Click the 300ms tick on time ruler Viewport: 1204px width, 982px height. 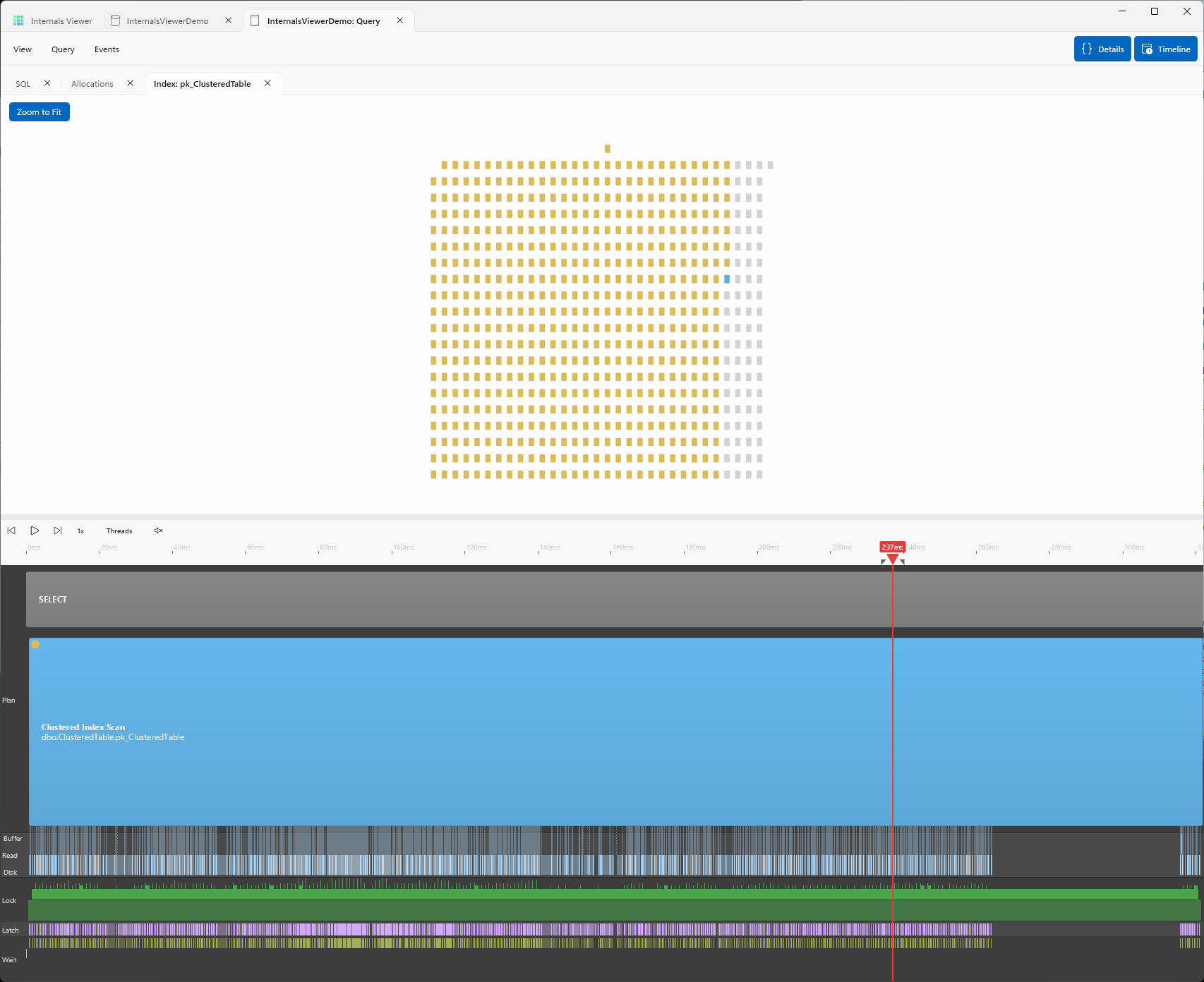(1134, 547)
